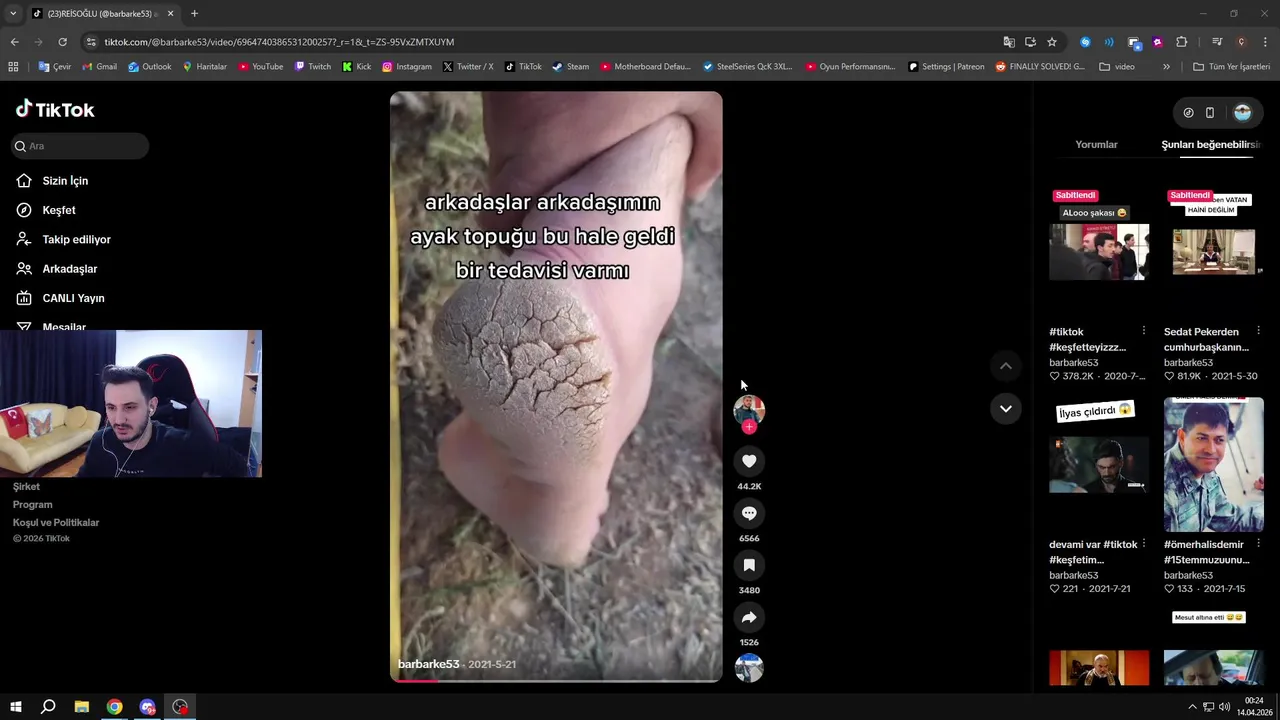Open options for the #ömerhalisdemir video

coord(1258,544)
